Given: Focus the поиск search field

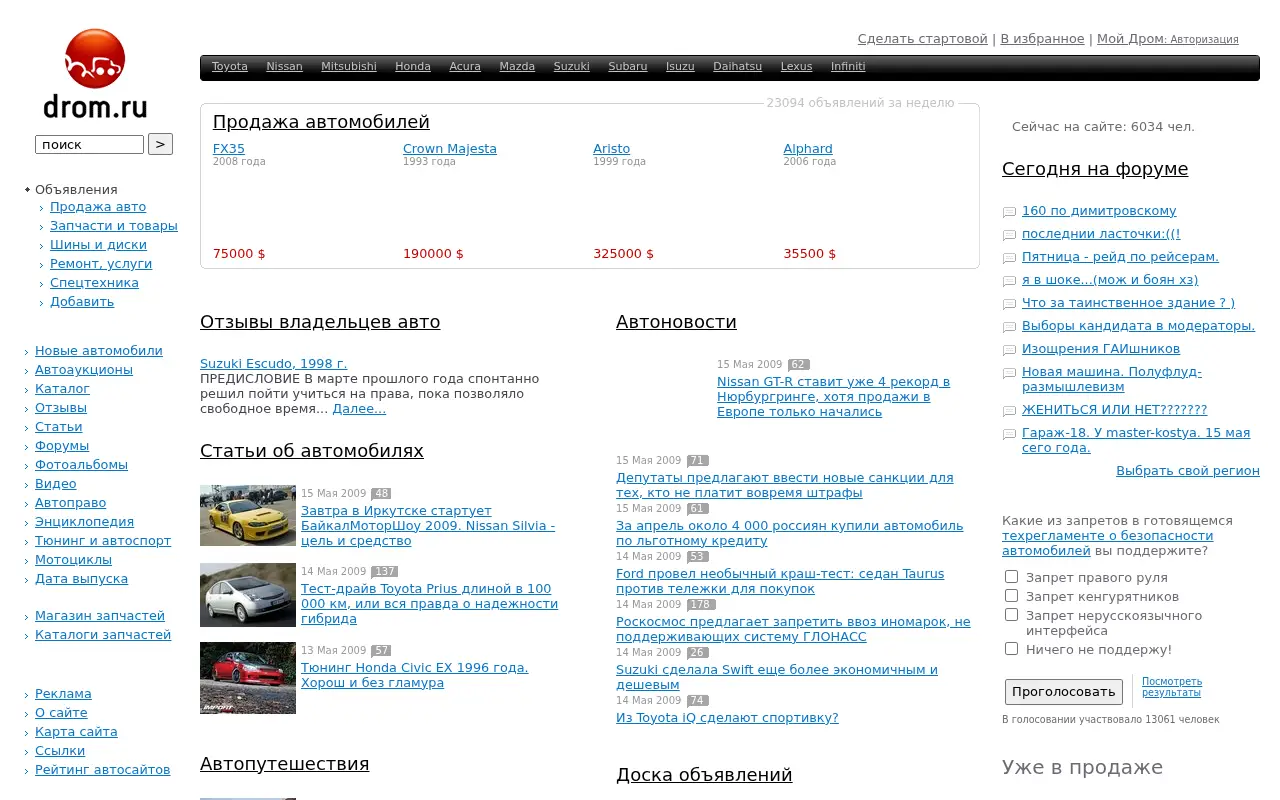Looking at the screenshot, I should click(89, 144).
